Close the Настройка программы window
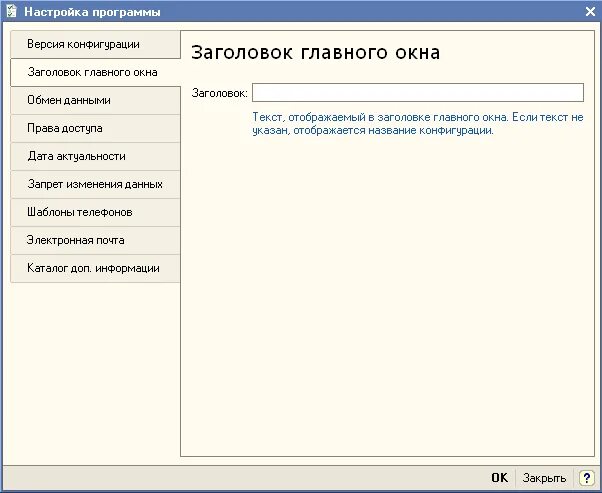602x493 pixels. coord(590,12)
